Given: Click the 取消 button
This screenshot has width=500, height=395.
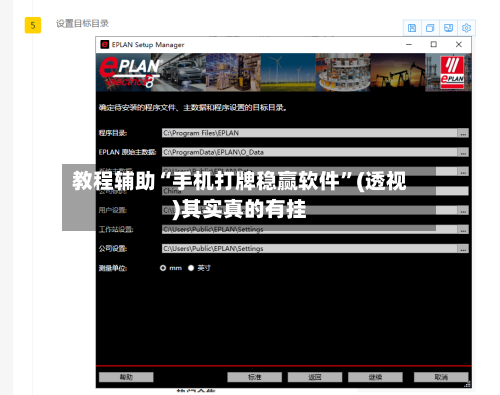Looking at the screenshot, I should 441,377.
